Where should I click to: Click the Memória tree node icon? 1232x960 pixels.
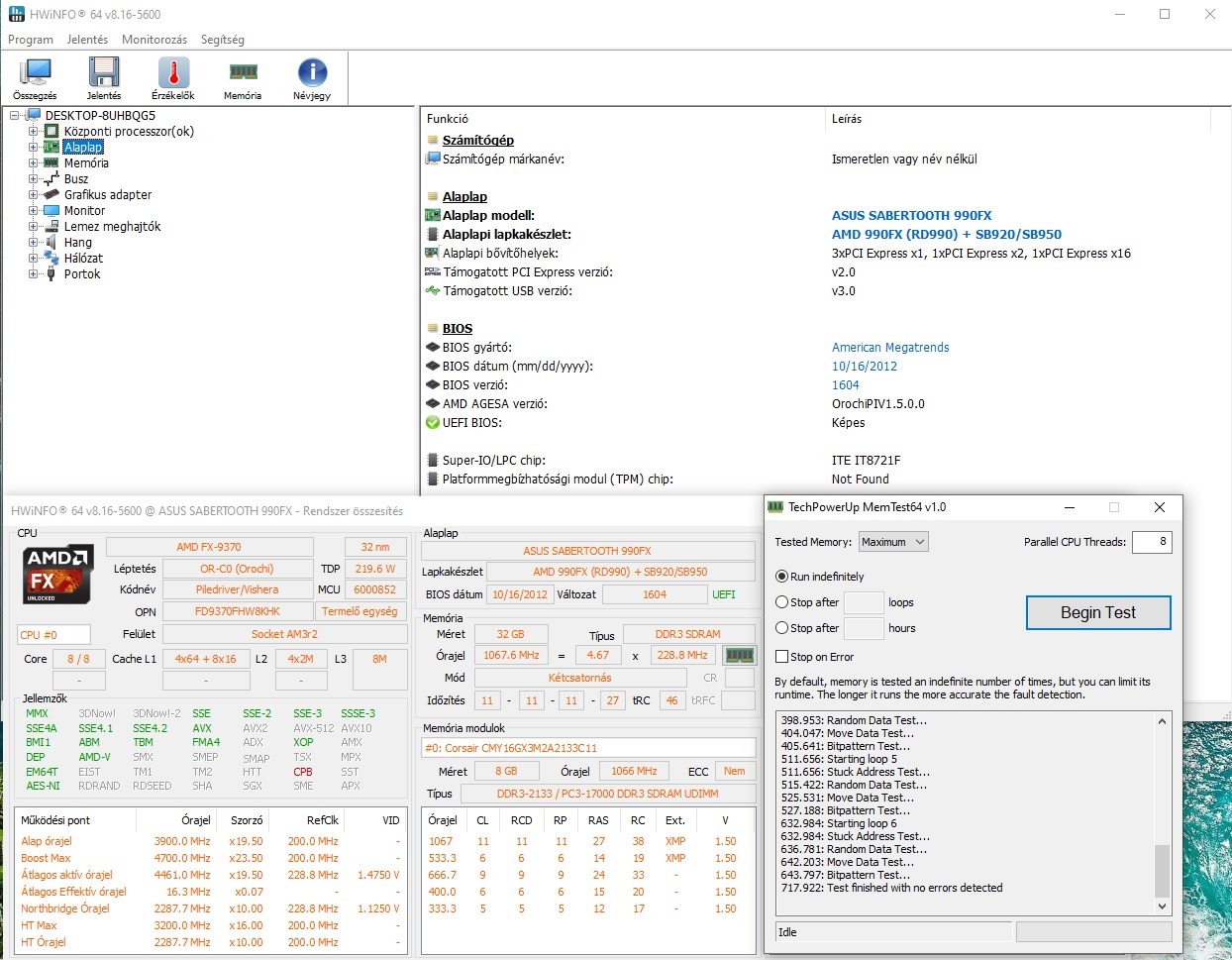click(51, 162)
